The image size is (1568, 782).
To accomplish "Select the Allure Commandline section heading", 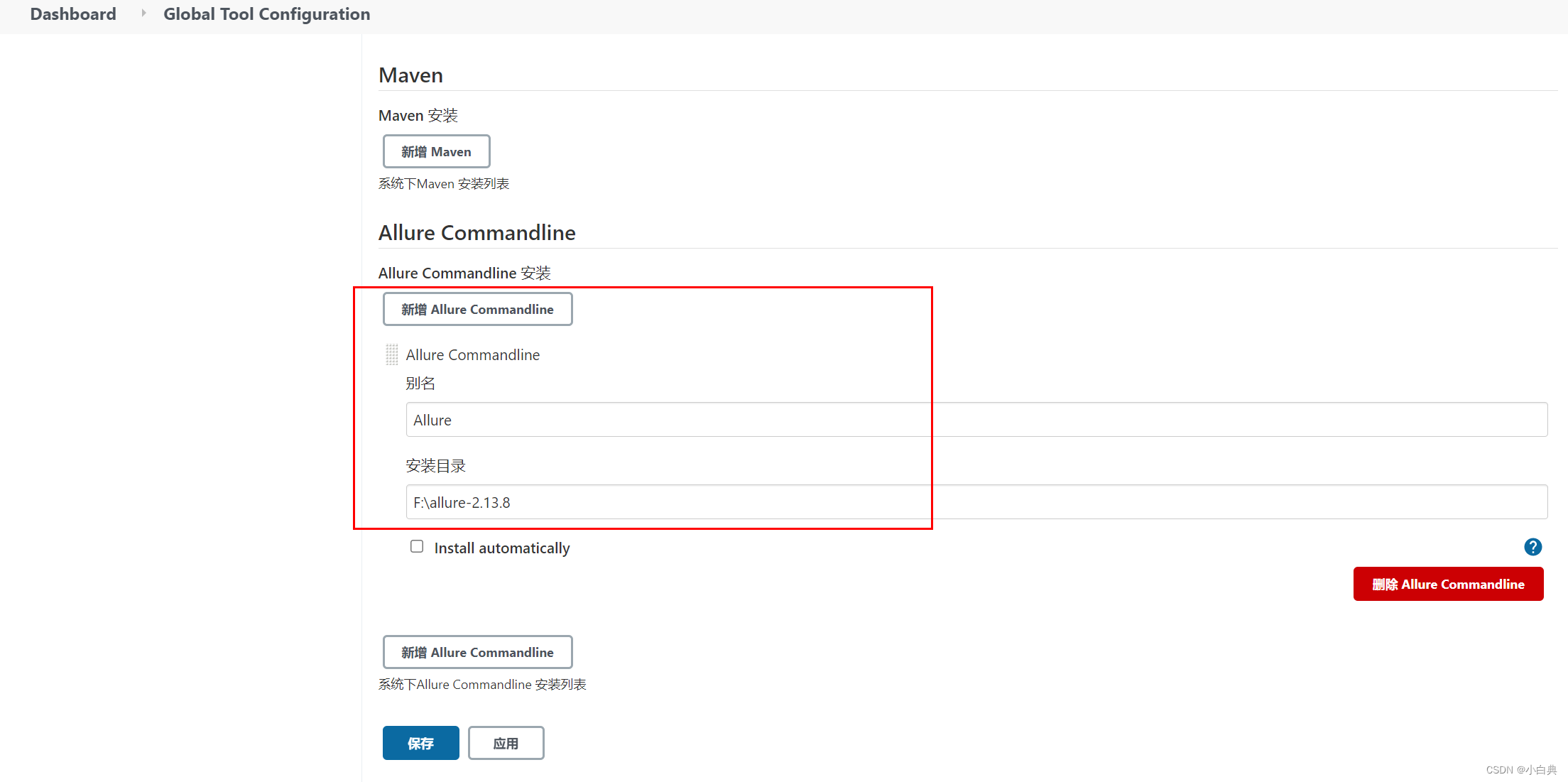I will click(x=477, y=233).
